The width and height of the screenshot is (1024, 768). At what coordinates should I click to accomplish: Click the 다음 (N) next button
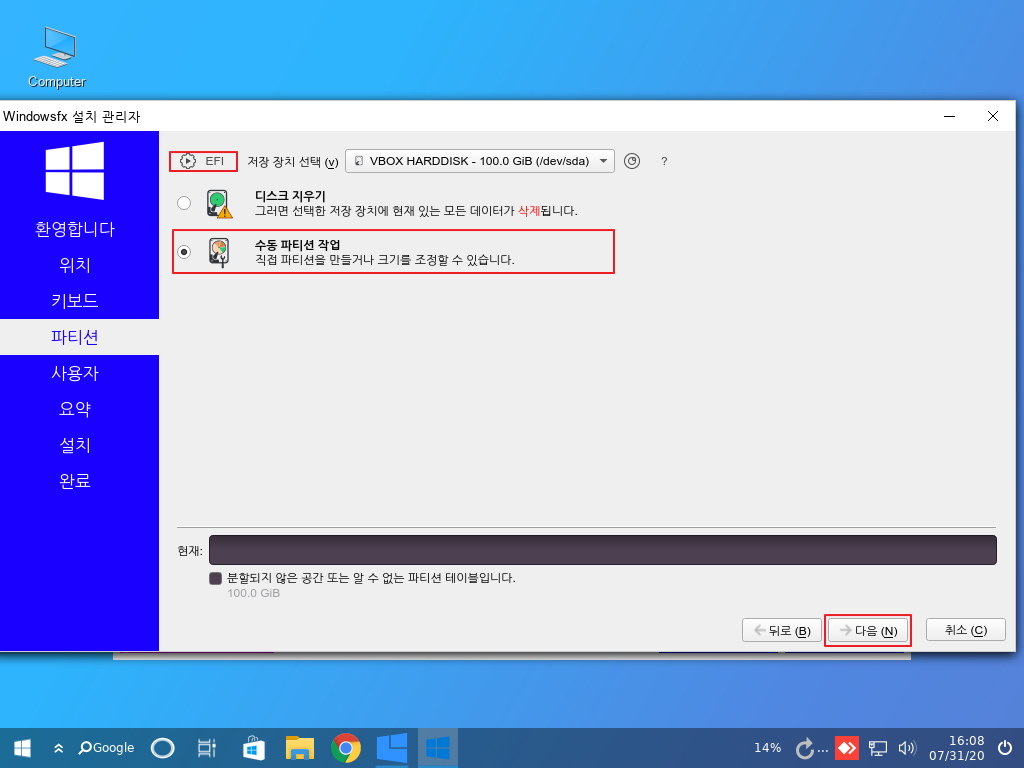pyautogui.click(x=868, y=630)
